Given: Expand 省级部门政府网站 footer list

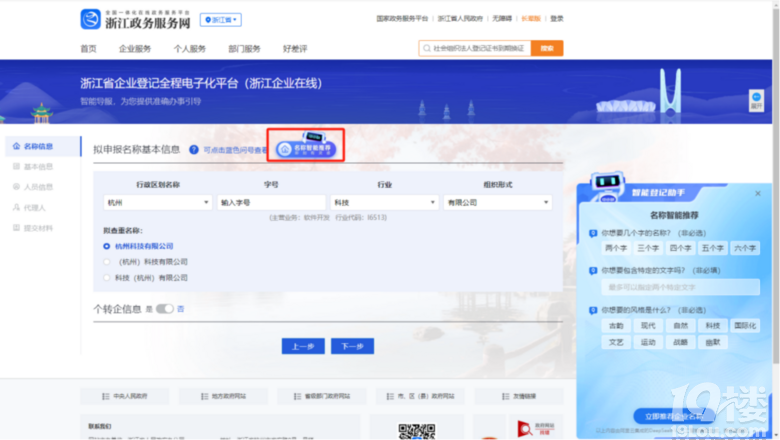Looking at the screenshot, I should [x=322, y=396].
